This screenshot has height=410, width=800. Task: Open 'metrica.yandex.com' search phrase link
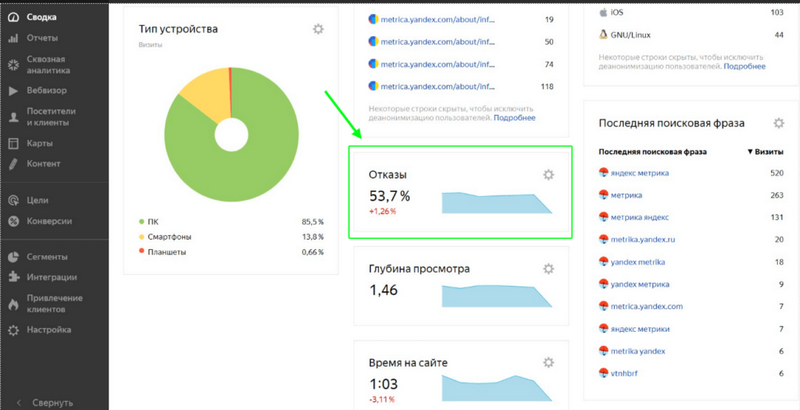(x=646, y=306)
